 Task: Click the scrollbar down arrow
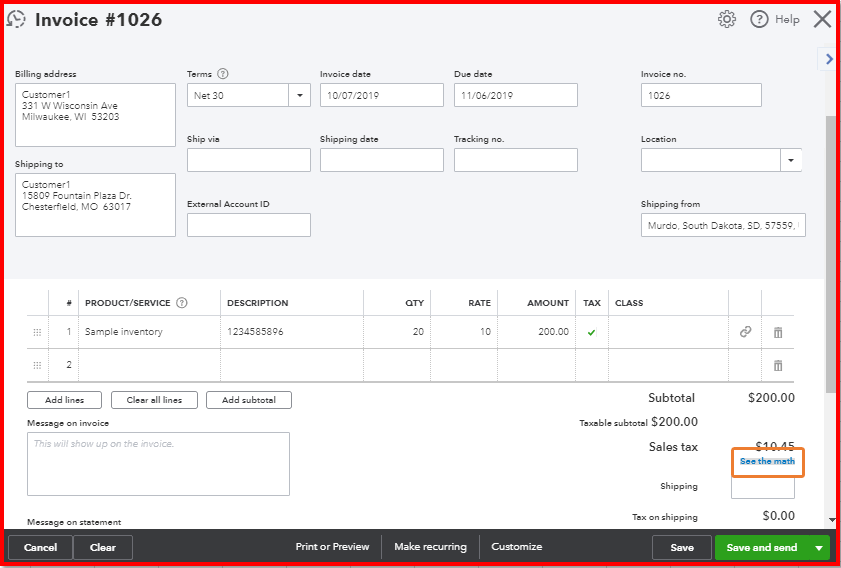(x=832, y=519)
